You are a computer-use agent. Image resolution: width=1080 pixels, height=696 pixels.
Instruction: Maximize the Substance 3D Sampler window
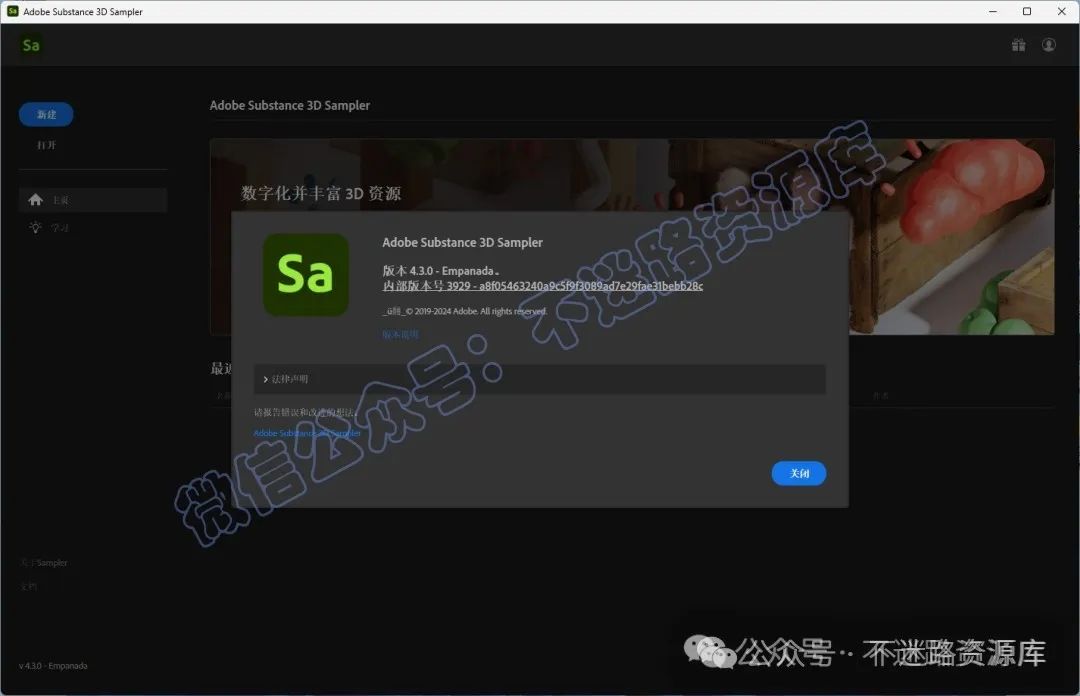click(1027, 11)
